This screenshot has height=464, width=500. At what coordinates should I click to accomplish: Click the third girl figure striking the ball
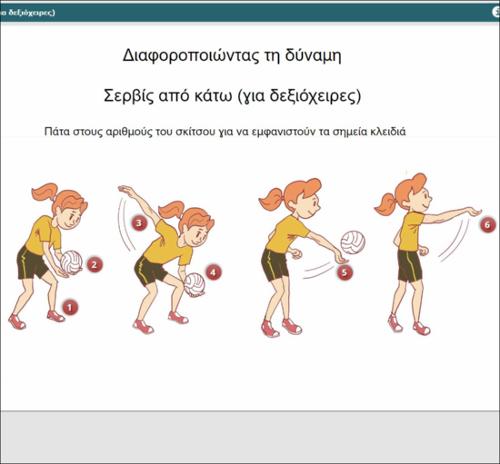click(303, 257)
